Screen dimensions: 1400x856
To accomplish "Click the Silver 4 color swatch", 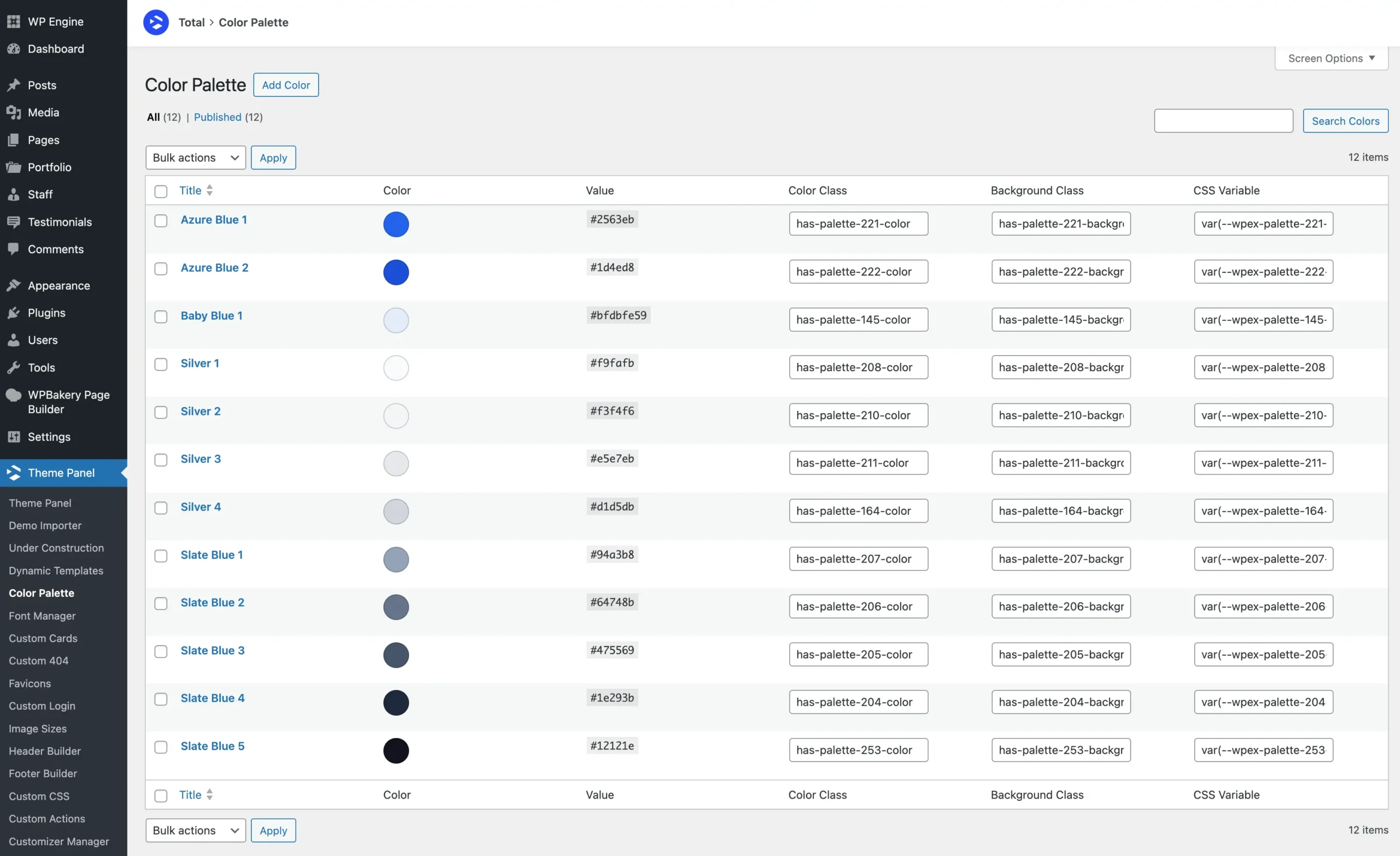I will (396, 511).
